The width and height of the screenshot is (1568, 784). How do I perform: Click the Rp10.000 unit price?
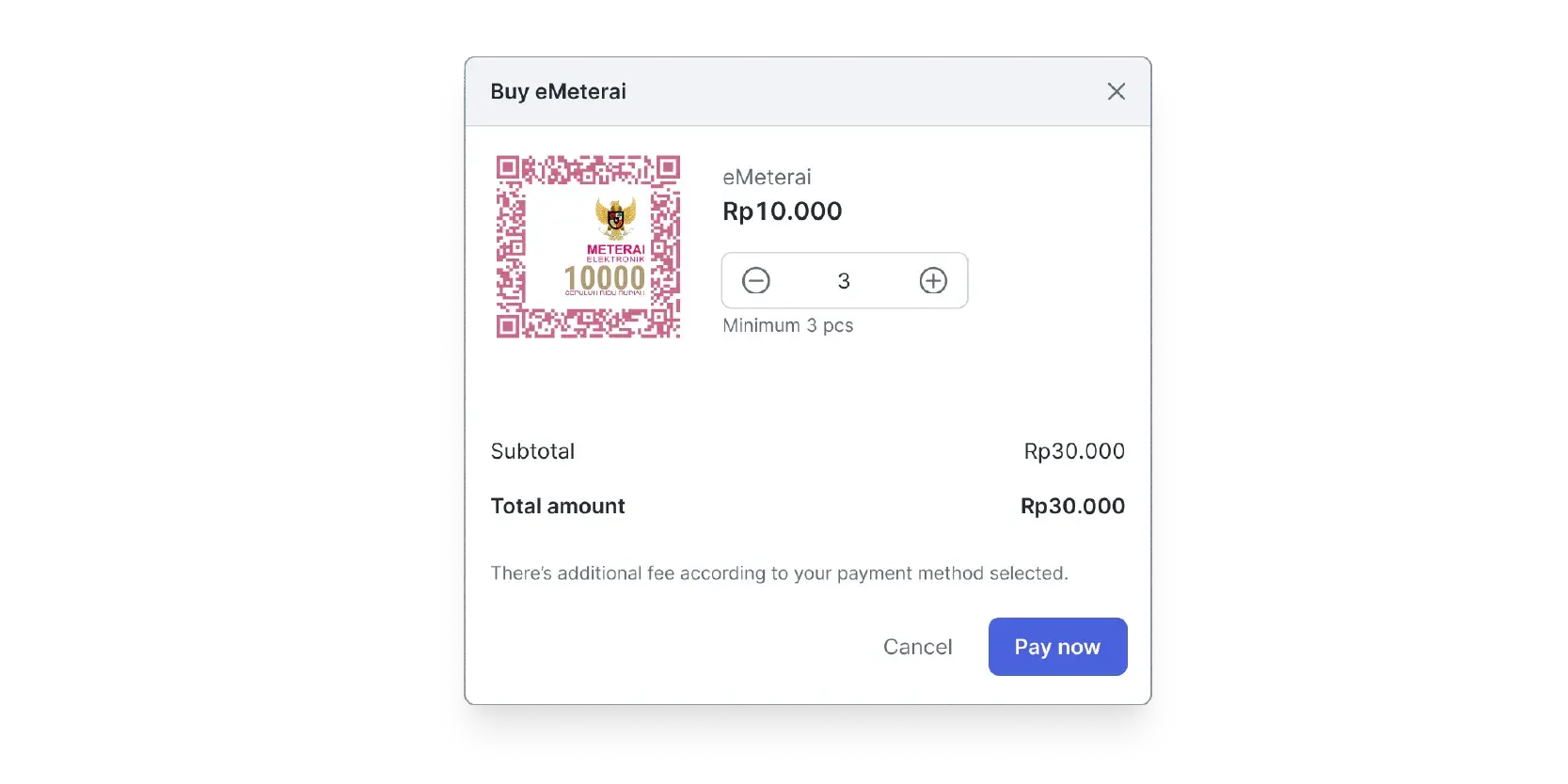coord(782,212)
